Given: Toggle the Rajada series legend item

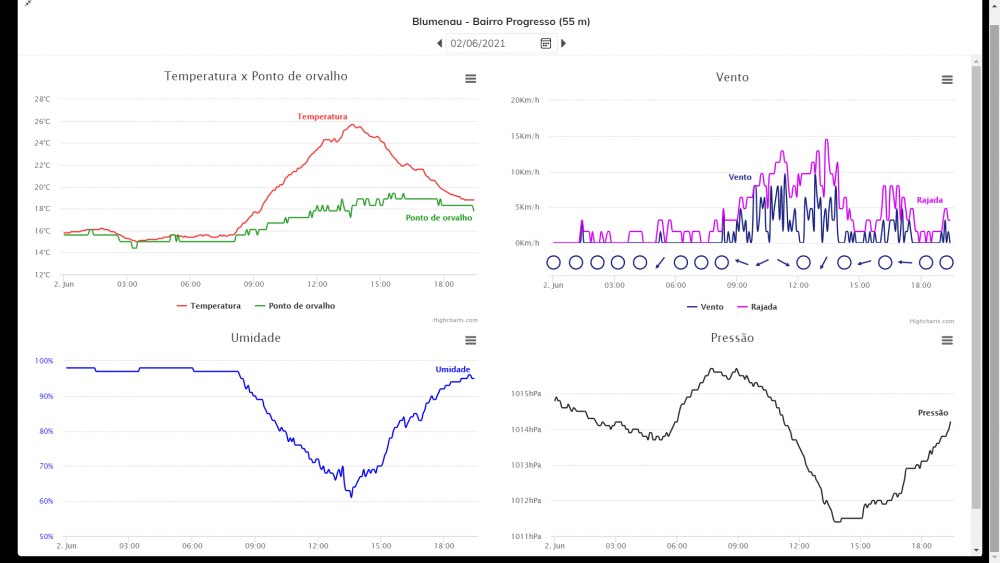Looking at the screenshot, I should [x=757, y=307].
